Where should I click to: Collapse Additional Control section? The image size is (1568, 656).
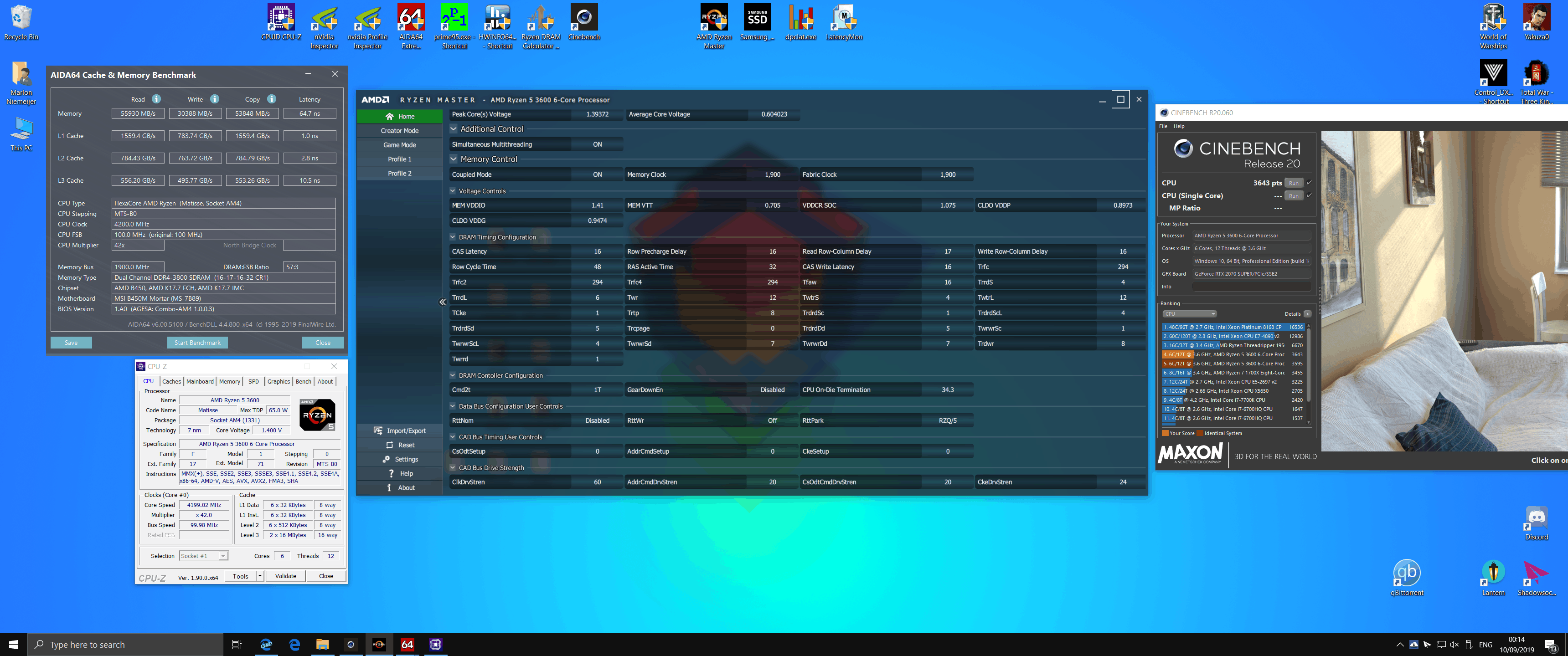click(454, 129)
